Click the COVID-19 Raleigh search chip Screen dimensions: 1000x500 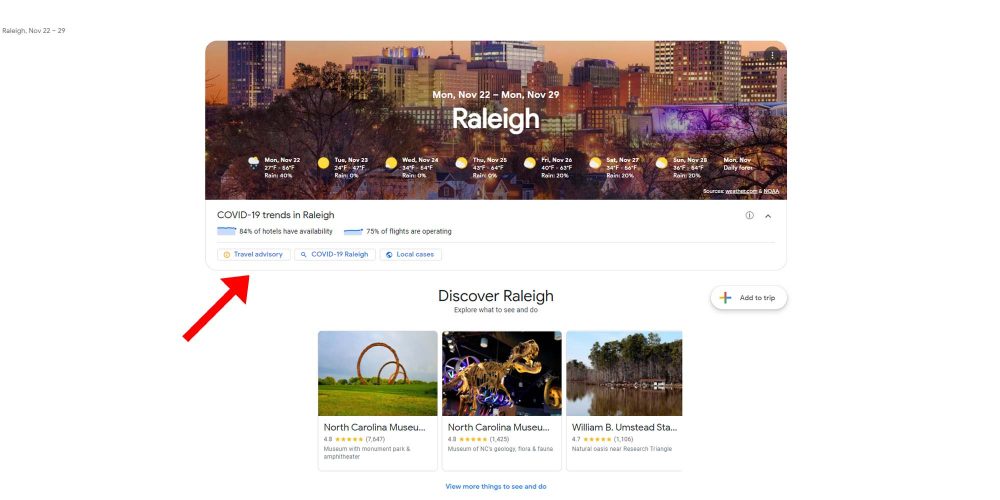pos(334,255)
